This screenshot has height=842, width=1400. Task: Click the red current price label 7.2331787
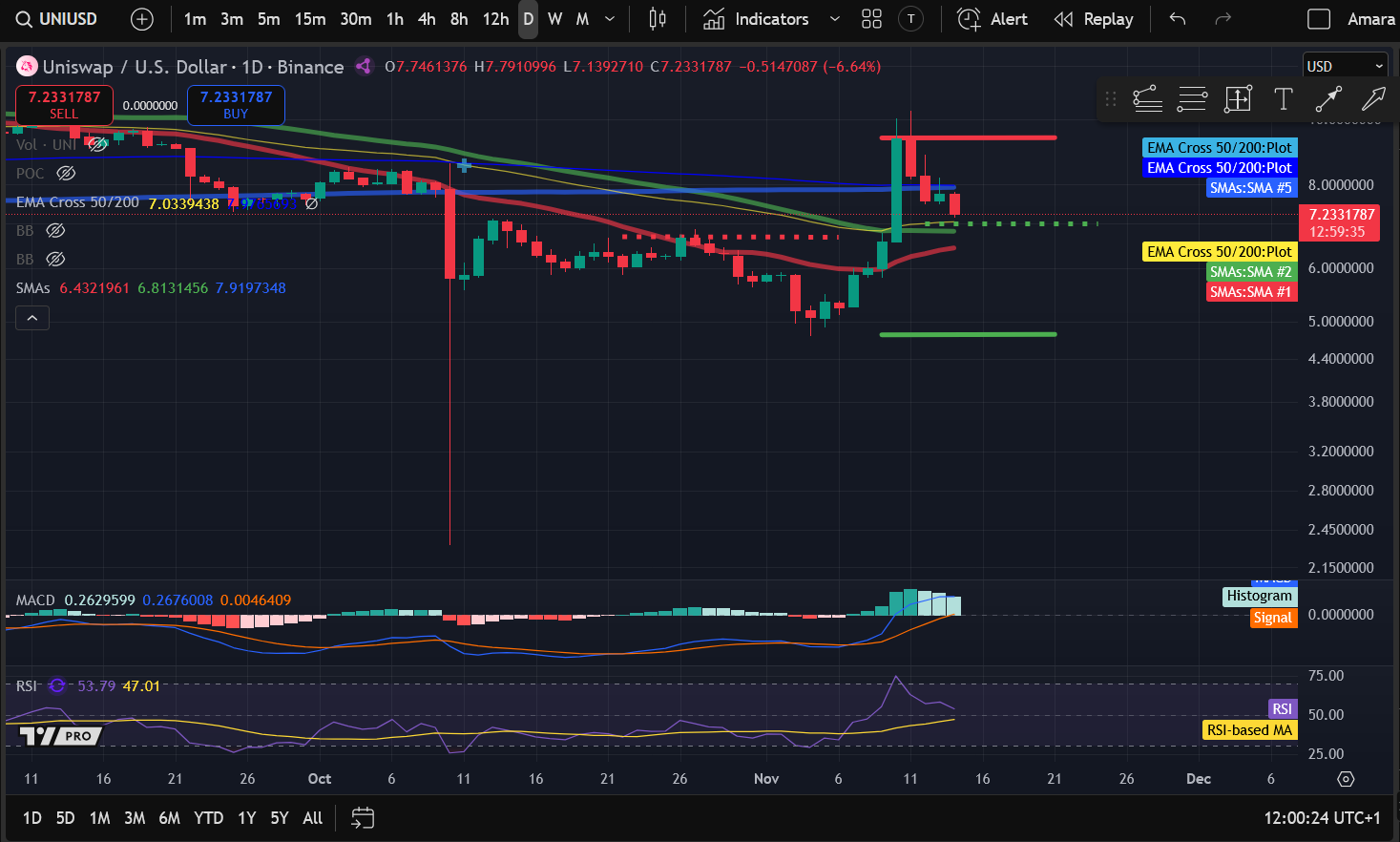(1339, 223)
